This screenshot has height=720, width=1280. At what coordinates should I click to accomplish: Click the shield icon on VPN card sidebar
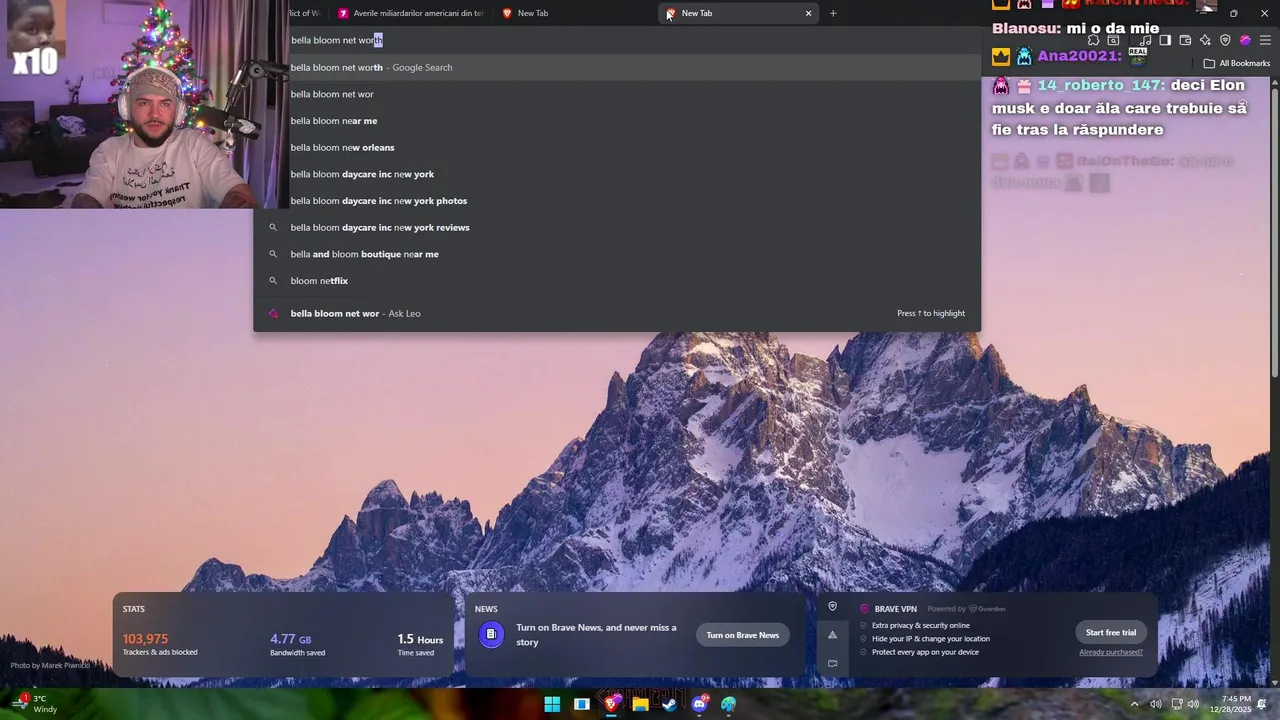coord(832,606)
